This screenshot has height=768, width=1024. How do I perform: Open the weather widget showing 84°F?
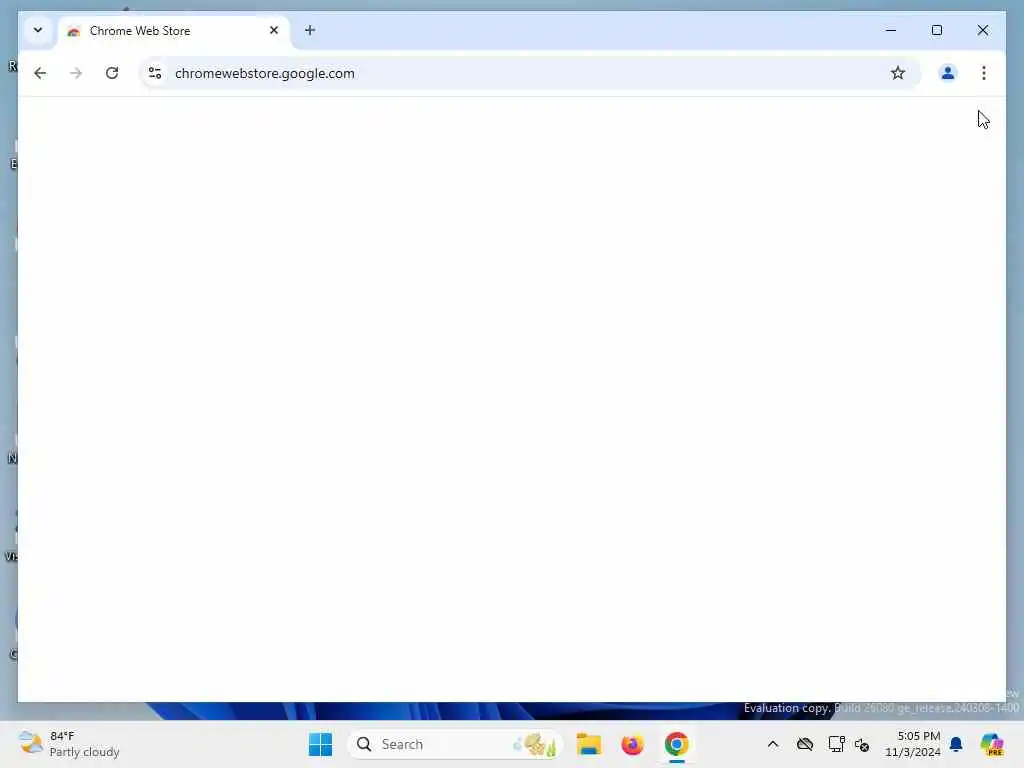coord(70,744)
